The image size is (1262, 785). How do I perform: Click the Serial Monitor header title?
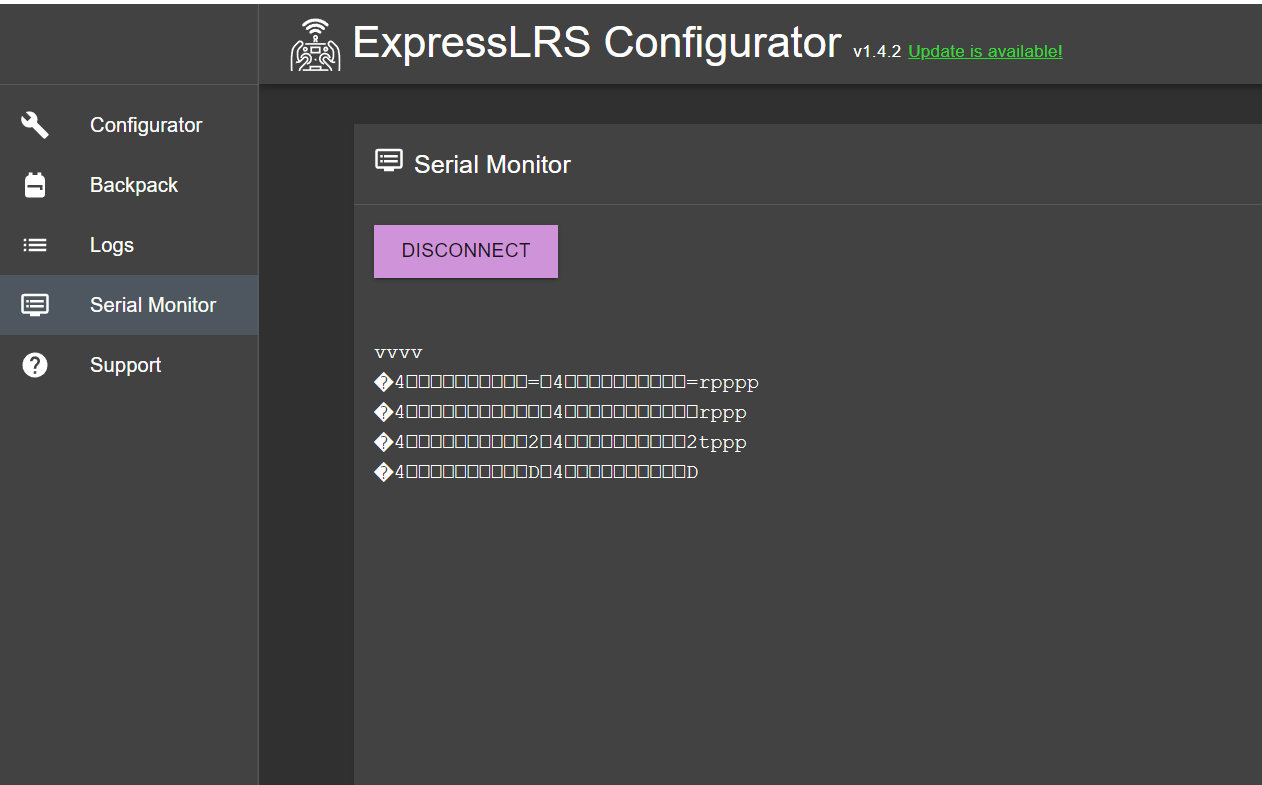(491, 164)
